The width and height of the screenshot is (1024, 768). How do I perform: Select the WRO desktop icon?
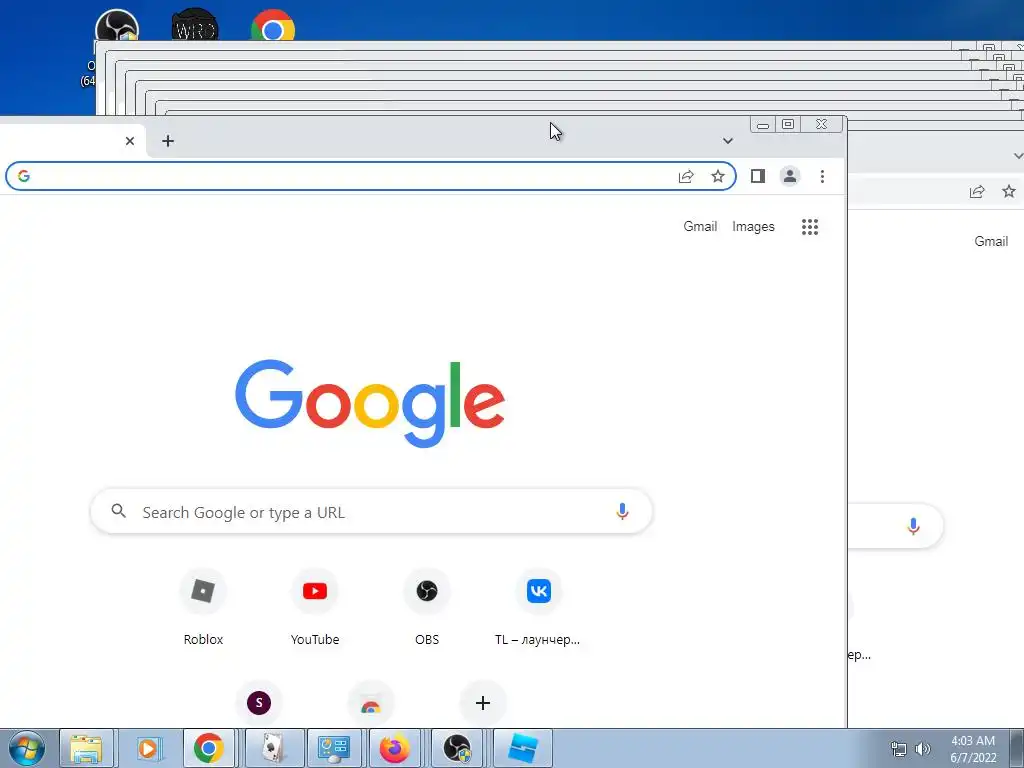pyautogui.click(x=195, y=25)
